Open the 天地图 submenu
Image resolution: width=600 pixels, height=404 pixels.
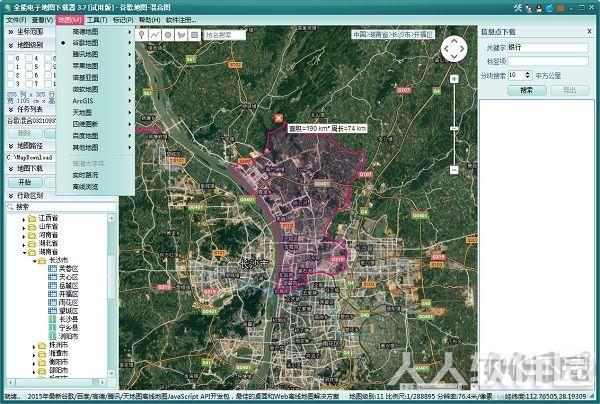[95, 112]
